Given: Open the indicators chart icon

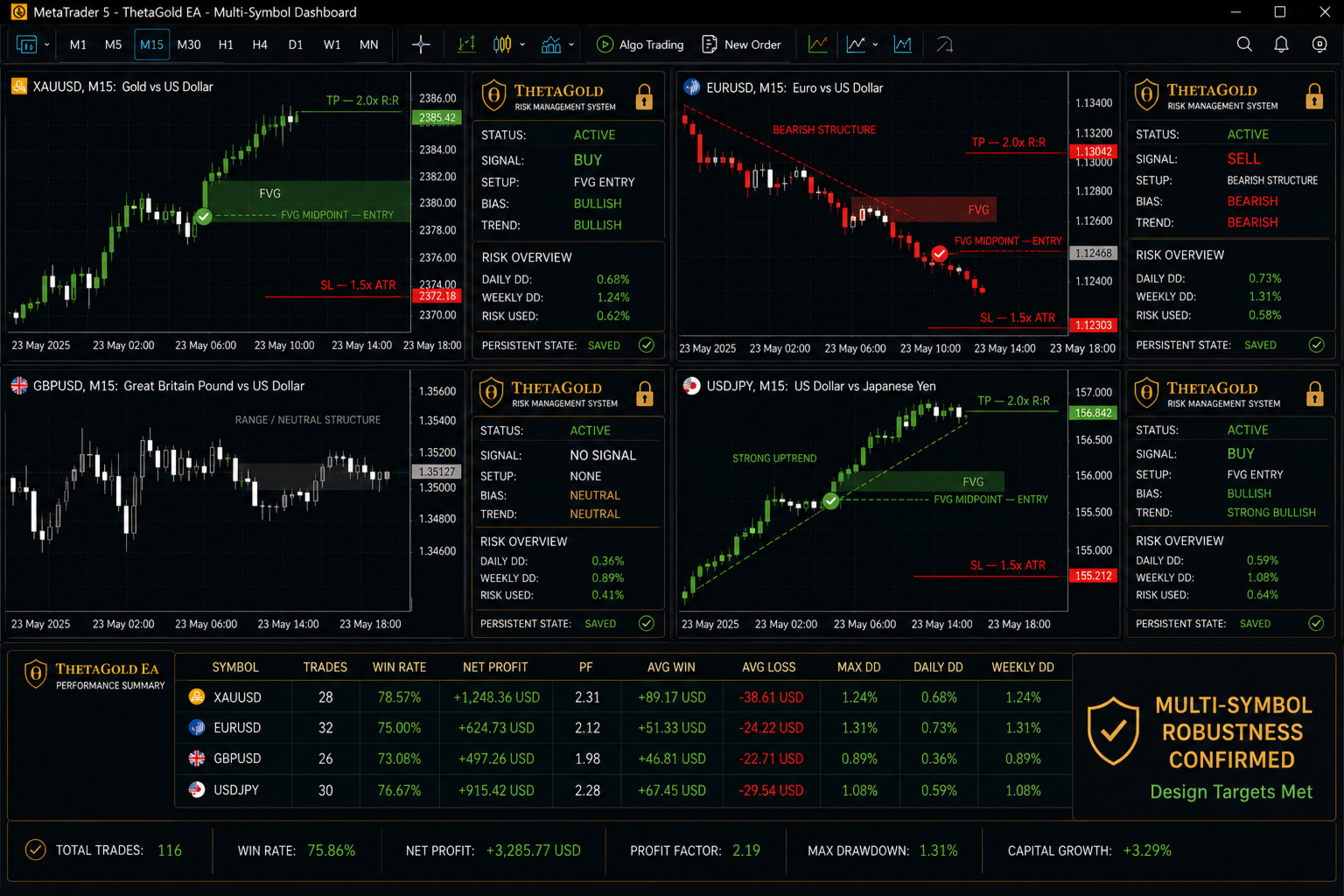Looking at the screenshot, I should click(x=551, y=45).
